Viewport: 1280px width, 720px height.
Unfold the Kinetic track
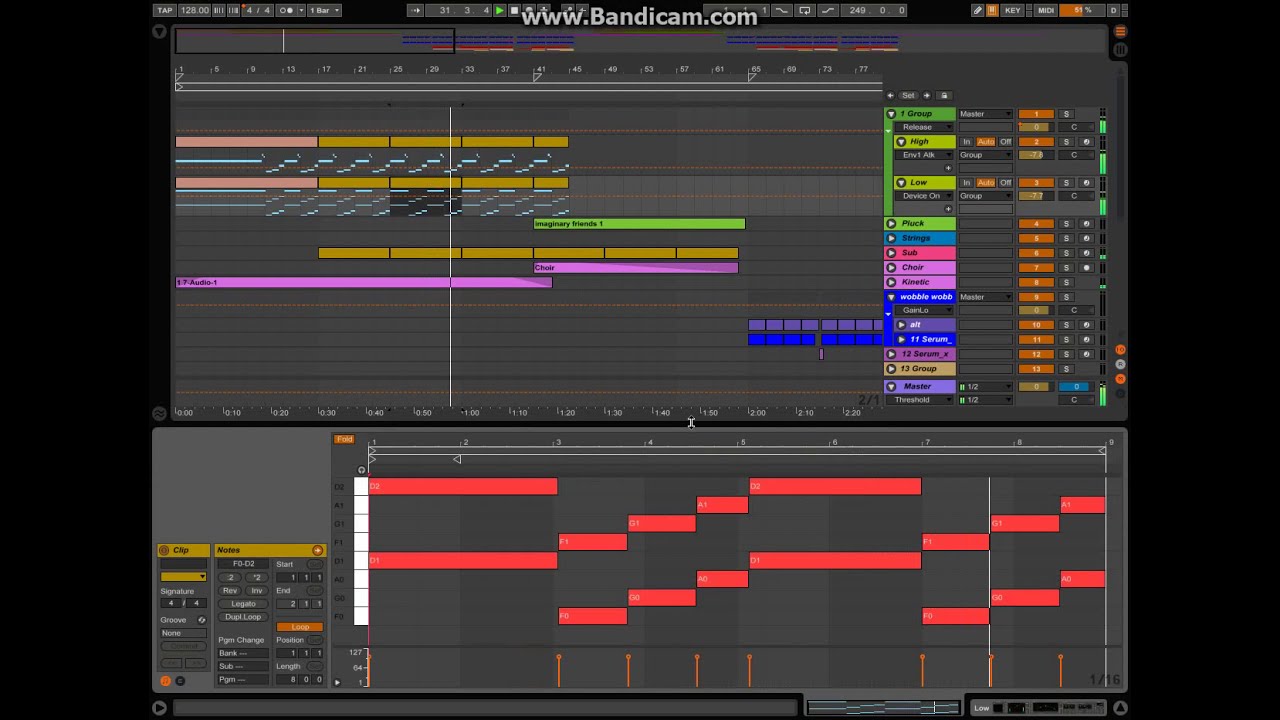pos(891,282)
